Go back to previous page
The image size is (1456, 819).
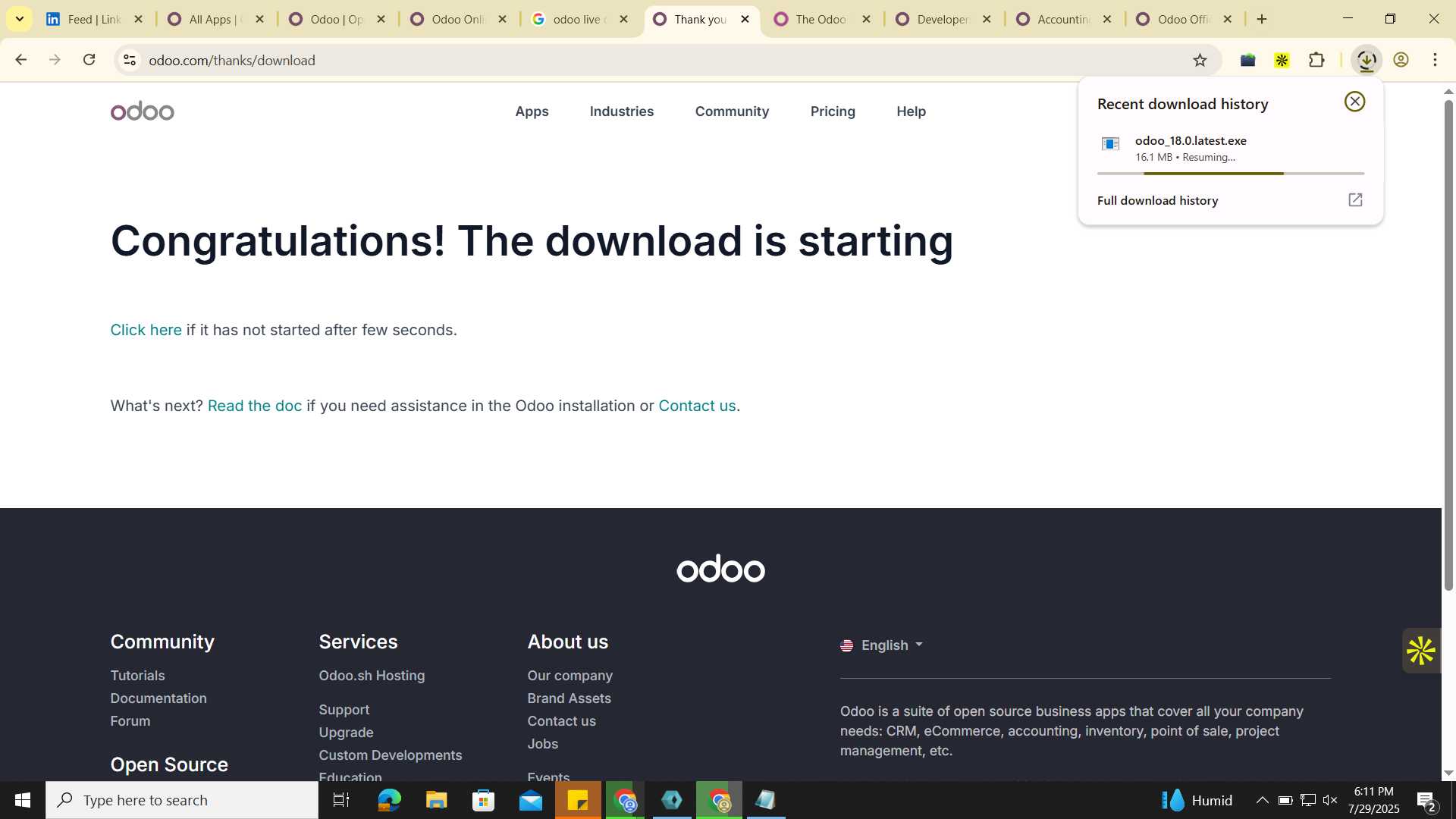coord(21,60)
